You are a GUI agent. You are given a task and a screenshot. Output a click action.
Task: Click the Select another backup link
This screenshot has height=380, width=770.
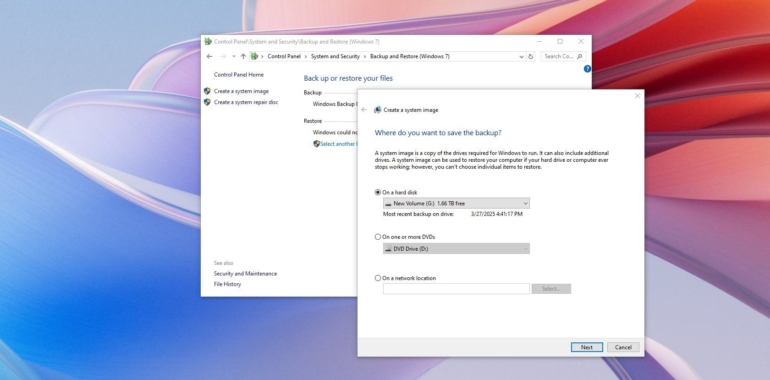pyautogui.click(x=339, y=144)
